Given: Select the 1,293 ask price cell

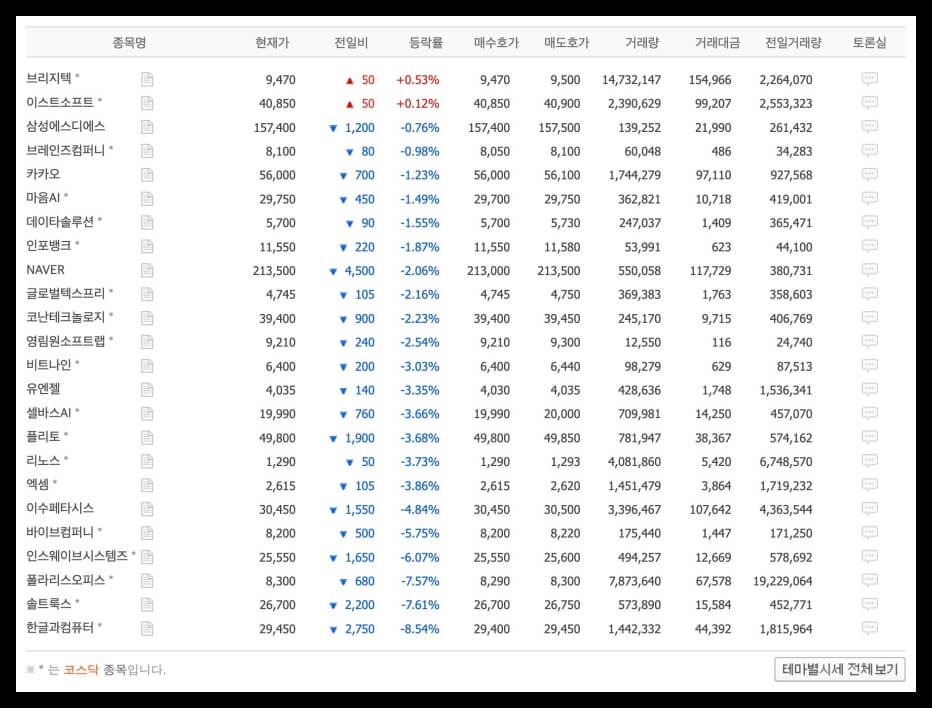Looking at the screenshot, I should pos(565,462).
